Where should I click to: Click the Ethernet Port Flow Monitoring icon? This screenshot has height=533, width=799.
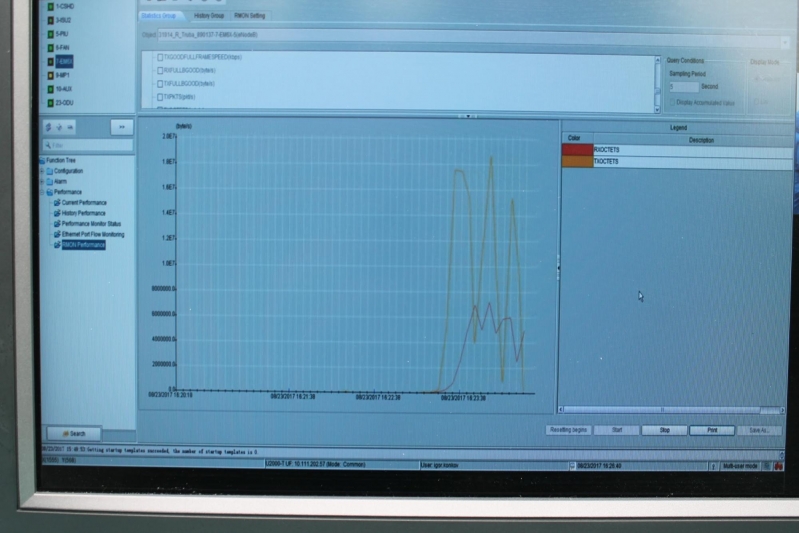tap(57, 234)
